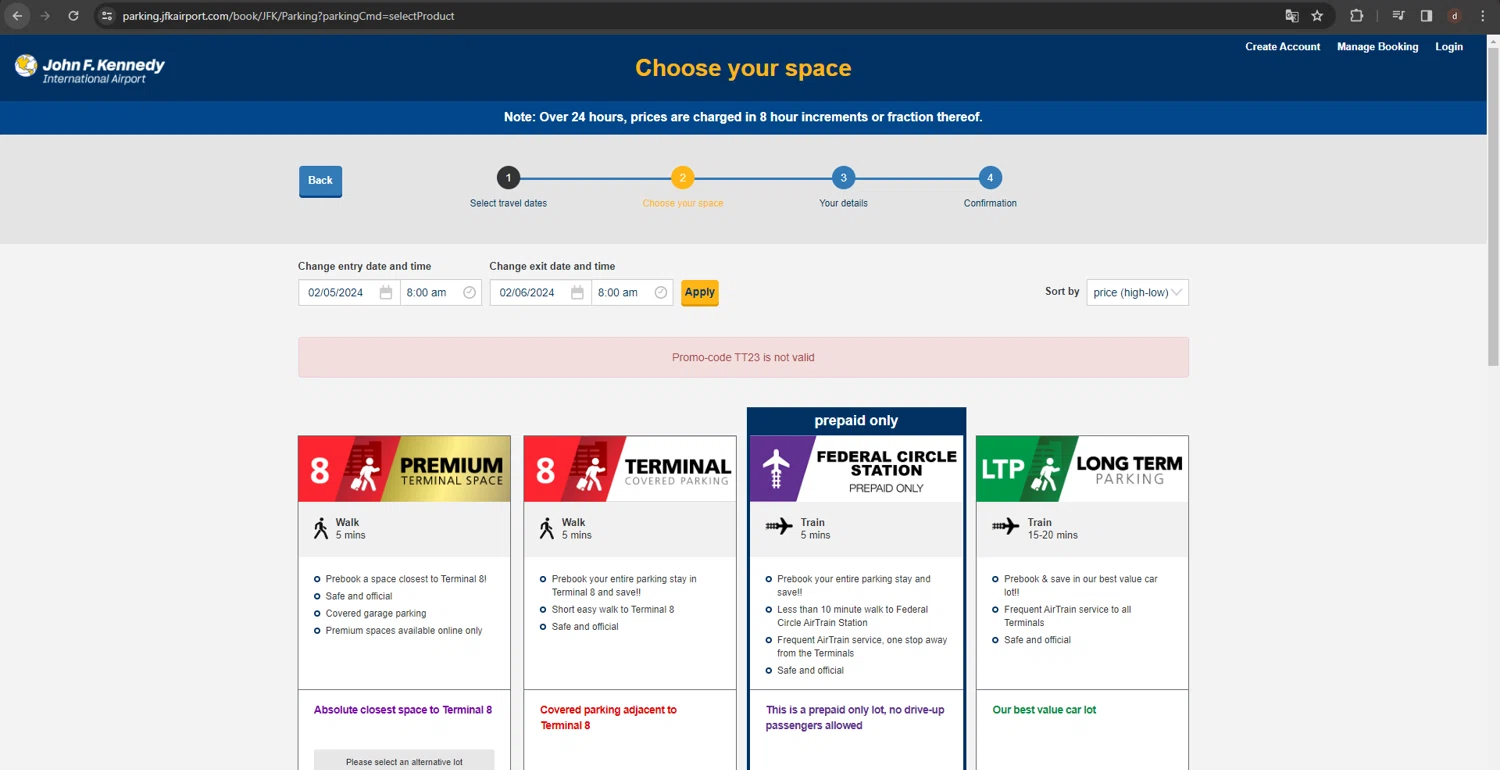Viewport: 1500px width, 770px height.
Task: Click the translate page icon
Action: [1292, 16]
